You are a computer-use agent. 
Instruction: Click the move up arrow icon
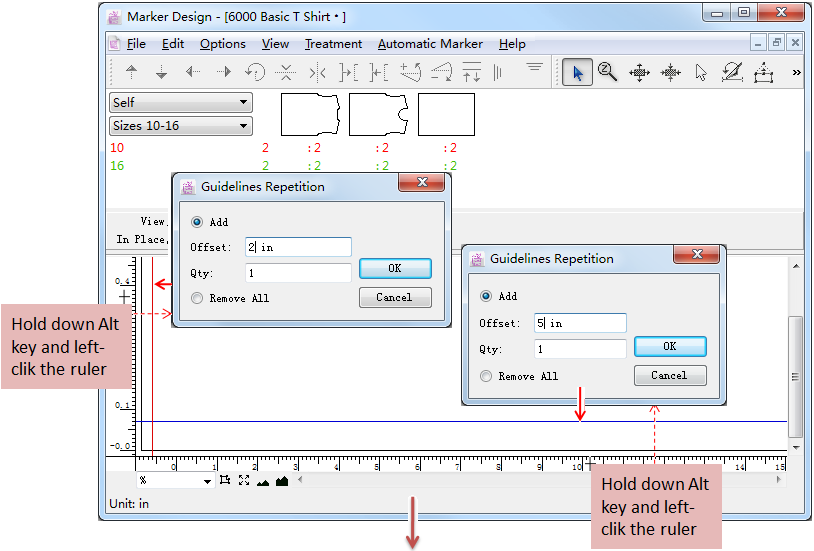(x=131, y=72)
